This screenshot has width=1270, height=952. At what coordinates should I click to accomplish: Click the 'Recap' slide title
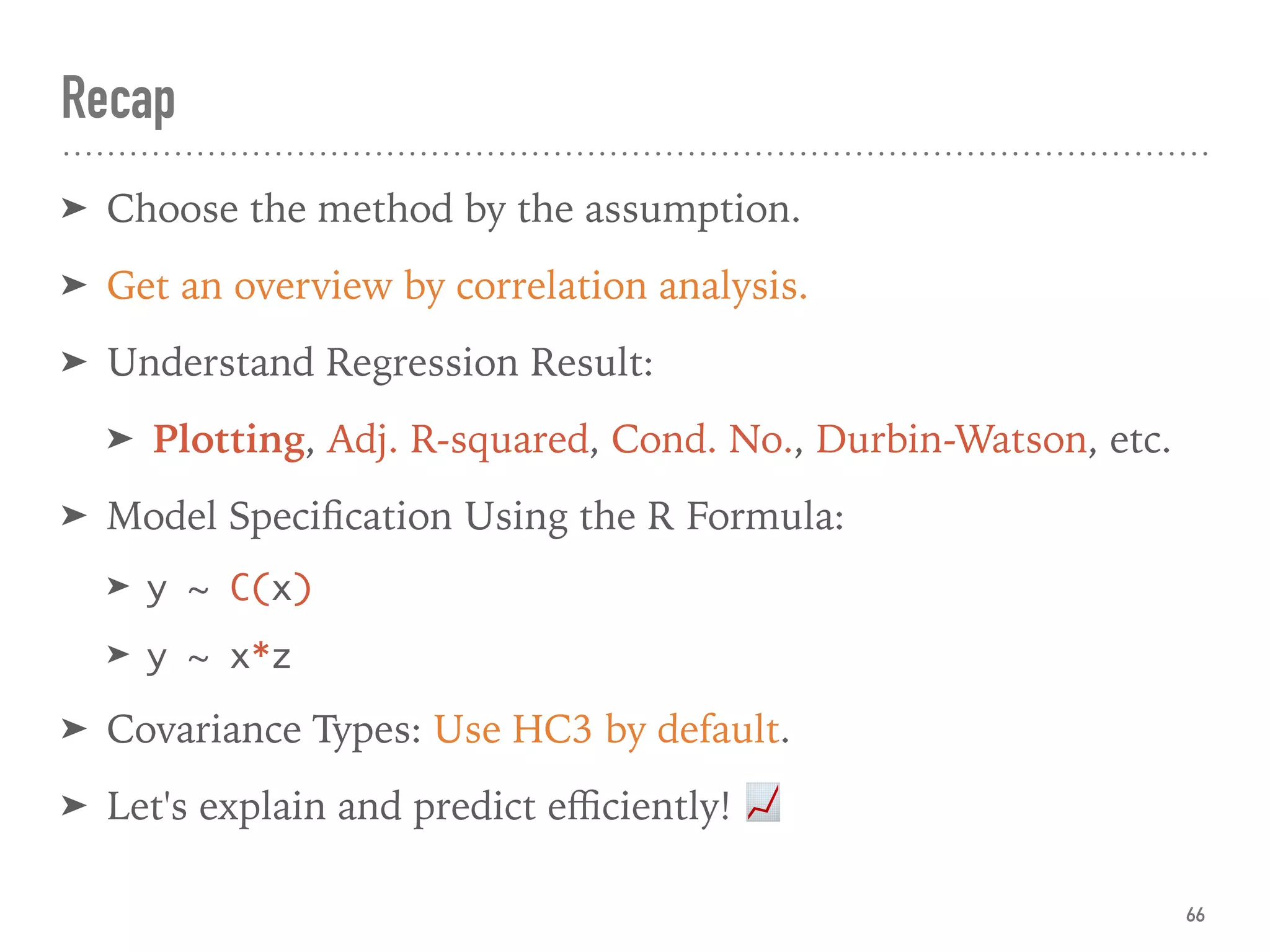pyautogui.click(x=118, y=98)
